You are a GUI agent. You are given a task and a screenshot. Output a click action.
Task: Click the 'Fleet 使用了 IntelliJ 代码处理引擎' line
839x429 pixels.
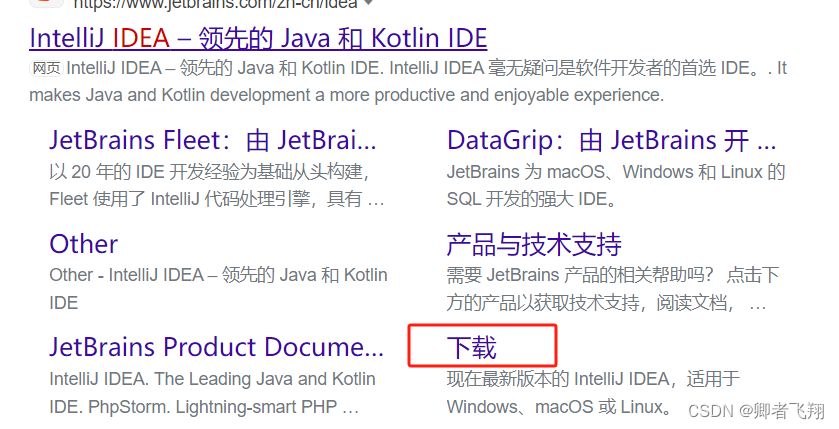coord(217,199)
